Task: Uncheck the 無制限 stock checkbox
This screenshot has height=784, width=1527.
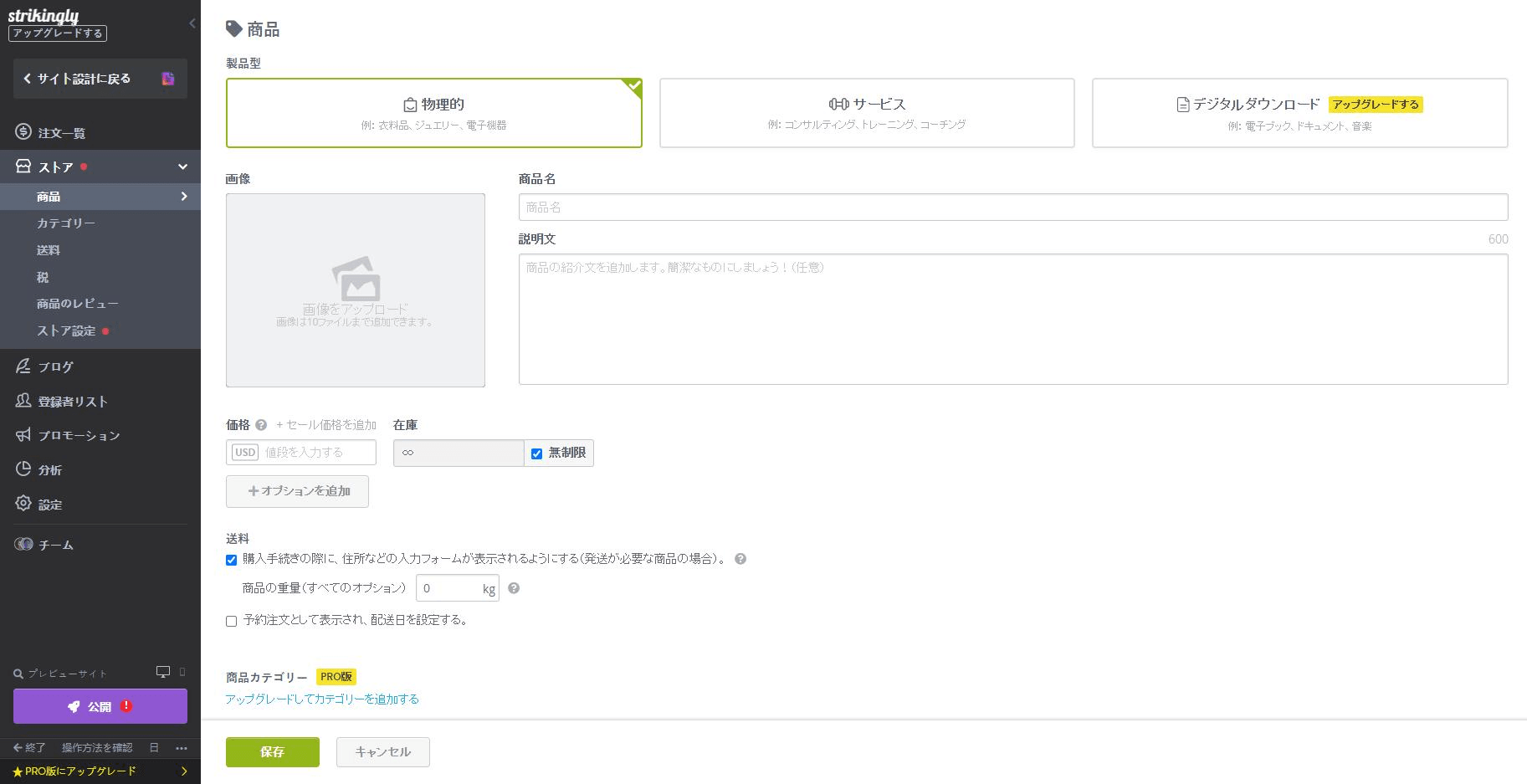Action: 537,453
